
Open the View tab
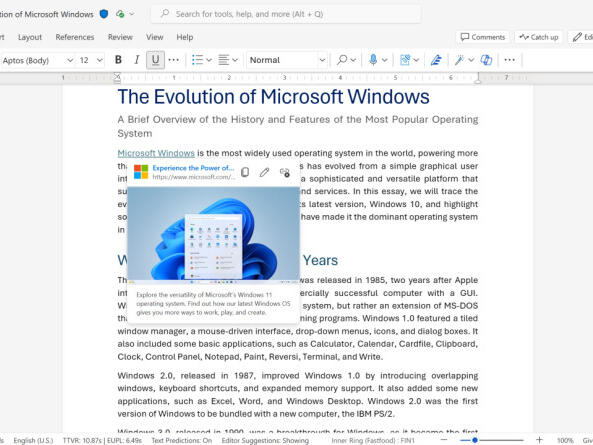pos(155,37)
